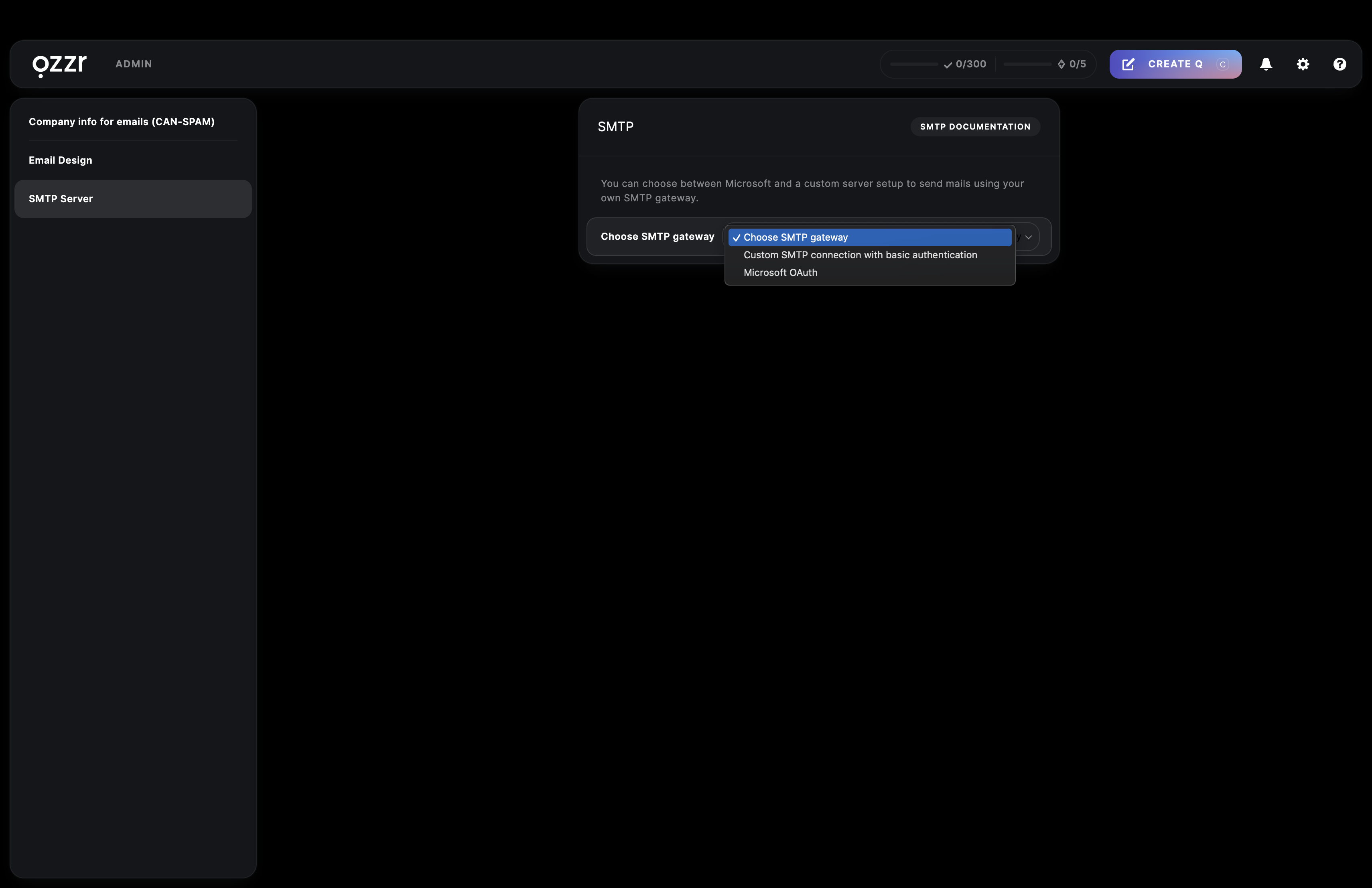This screenshot has height=888, width=1372.
Task: Click the C shortcut badge on Create Q
Action: pyautogui.click(x=1222, y=64)
